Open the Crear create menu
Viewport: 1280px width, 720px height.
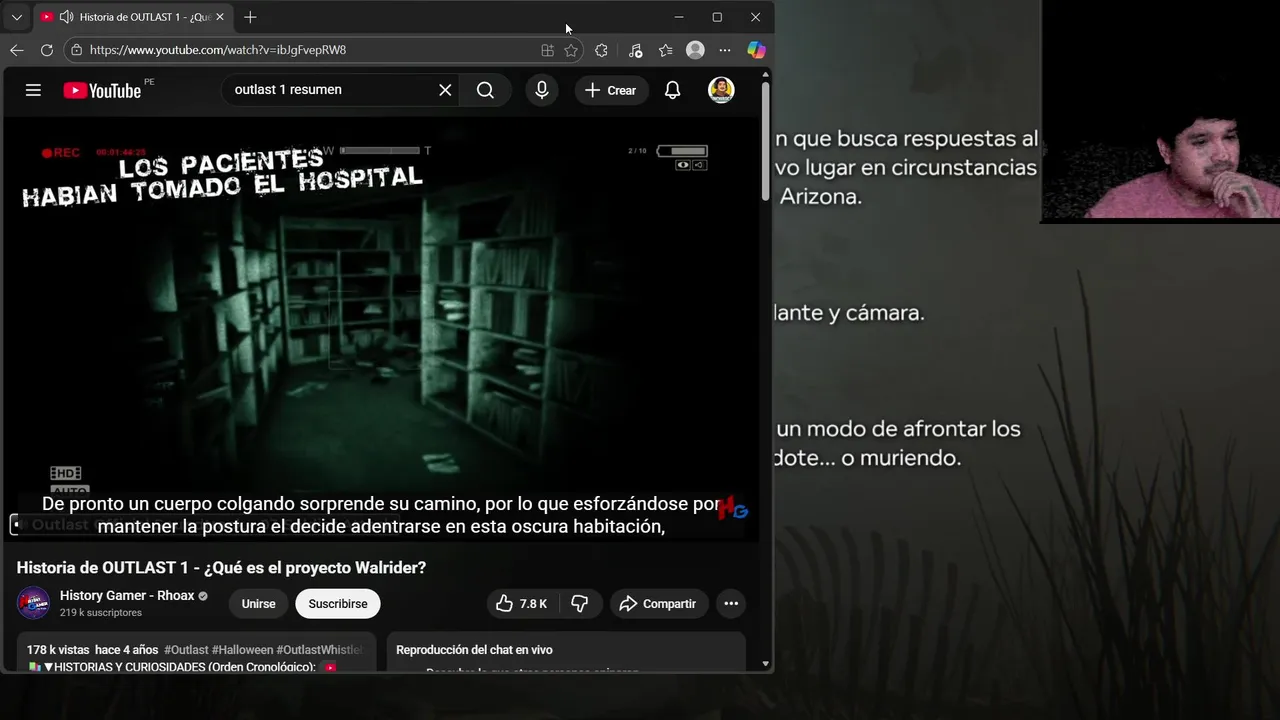click(x=611, y=90)
